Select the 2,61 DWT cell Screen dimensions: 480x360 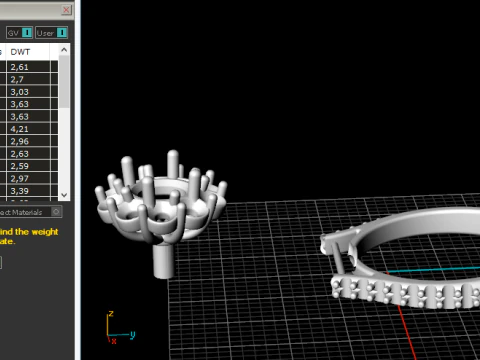tap(28, 67)
